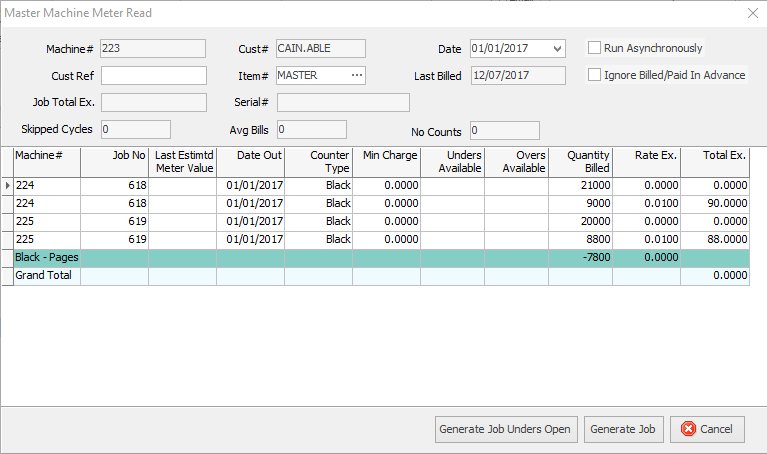Click the Cust Ref input field
Screen dimensions: 767x454
[153, 76]
